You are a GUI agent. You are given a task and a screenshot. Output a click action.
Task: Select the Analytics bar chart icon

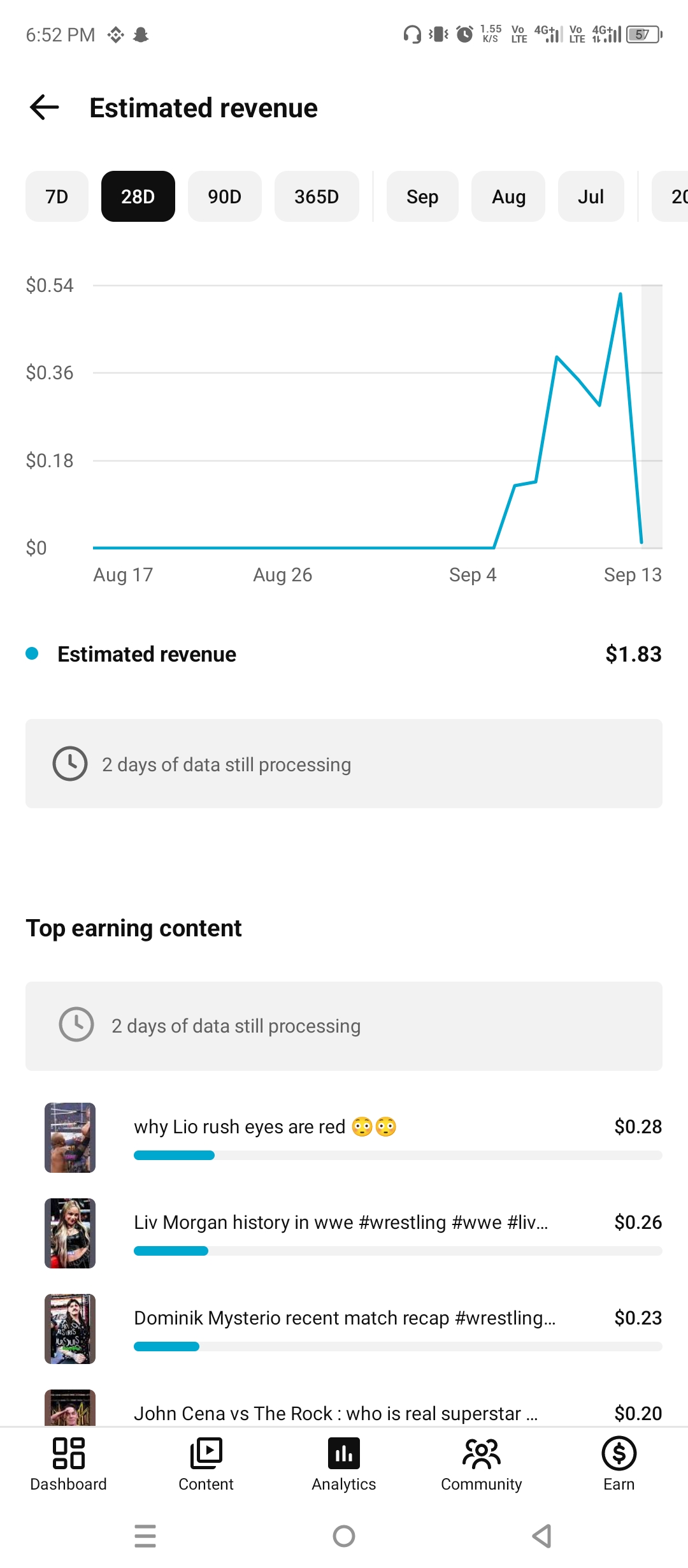(344, 1453)
